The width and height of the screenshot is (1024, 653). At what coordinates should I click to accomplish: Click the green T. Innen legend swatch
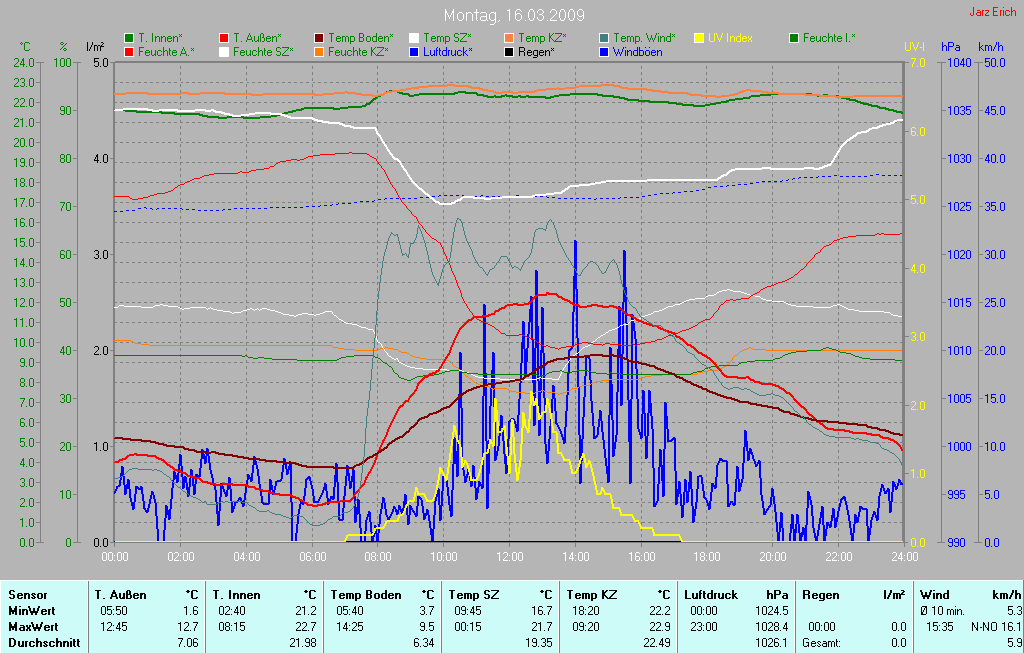[x=129, y=39]
